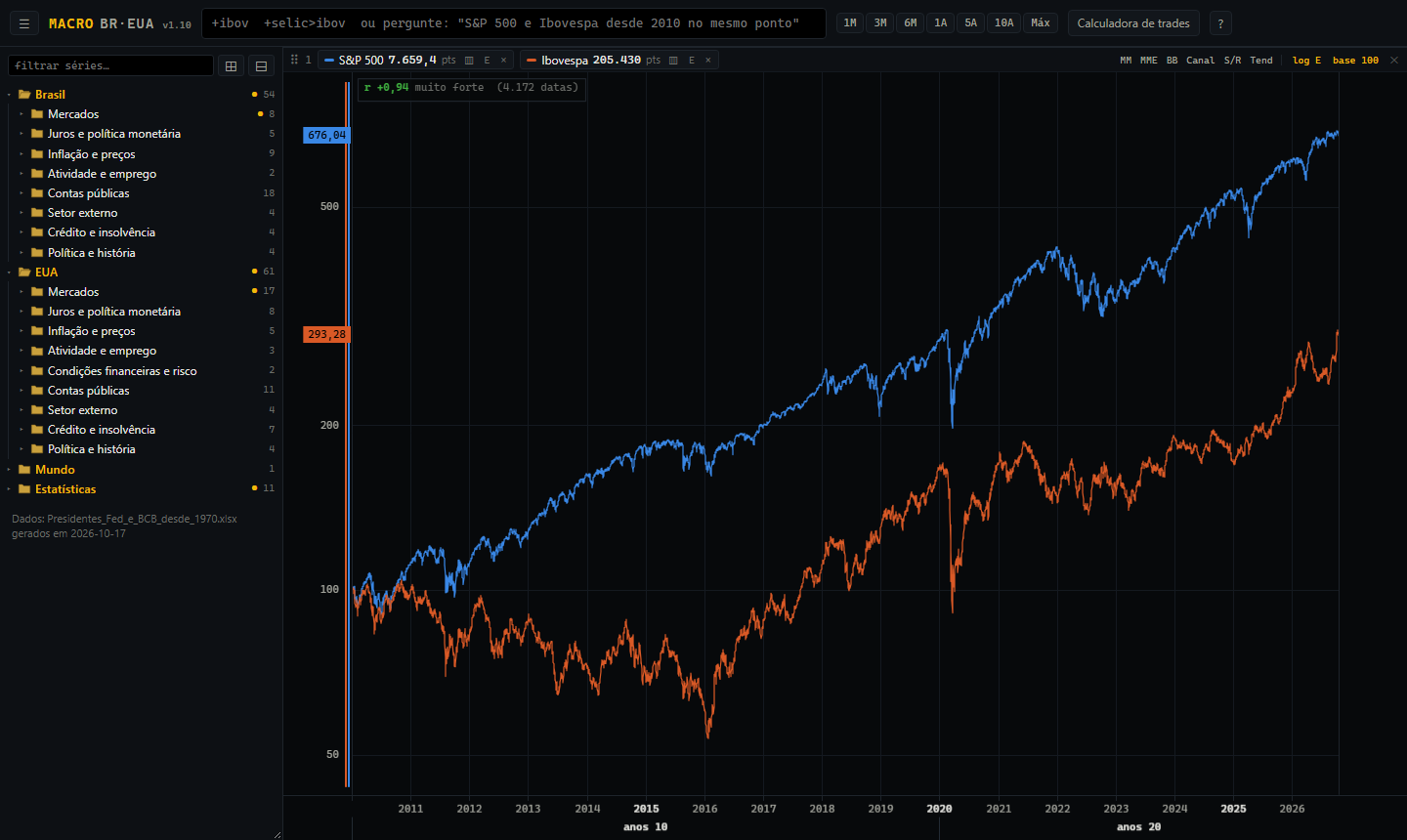Image resolution: width=1407 pixels, height=840 pixels.
Task: Click the split rows layout icon
Action: pos(261,65)
